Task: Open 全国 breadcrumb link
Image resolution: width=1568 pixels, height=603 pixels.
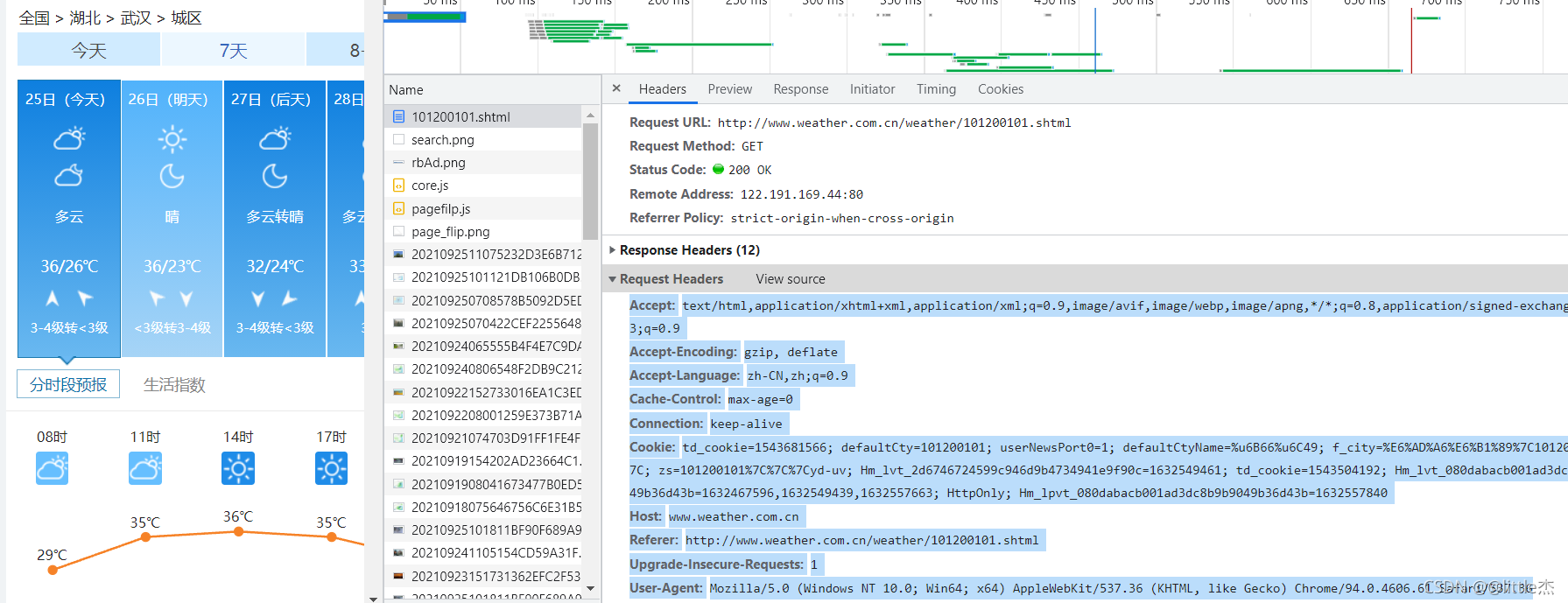Action: (x=34, y=18)
